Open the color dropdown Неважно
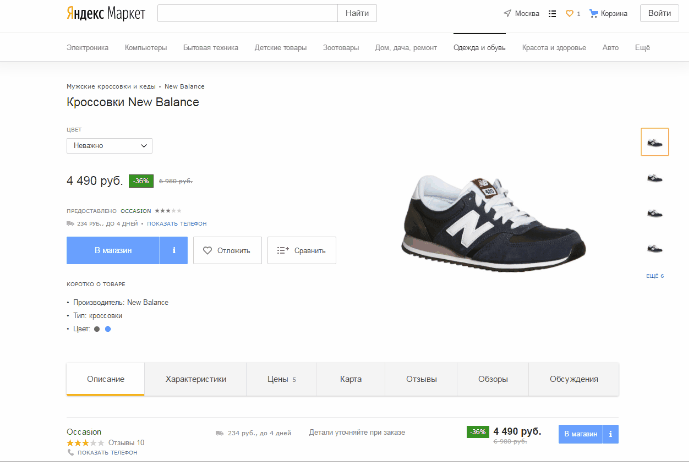The width and height of the screenshot is (689, 462). [x=109, y=146]
